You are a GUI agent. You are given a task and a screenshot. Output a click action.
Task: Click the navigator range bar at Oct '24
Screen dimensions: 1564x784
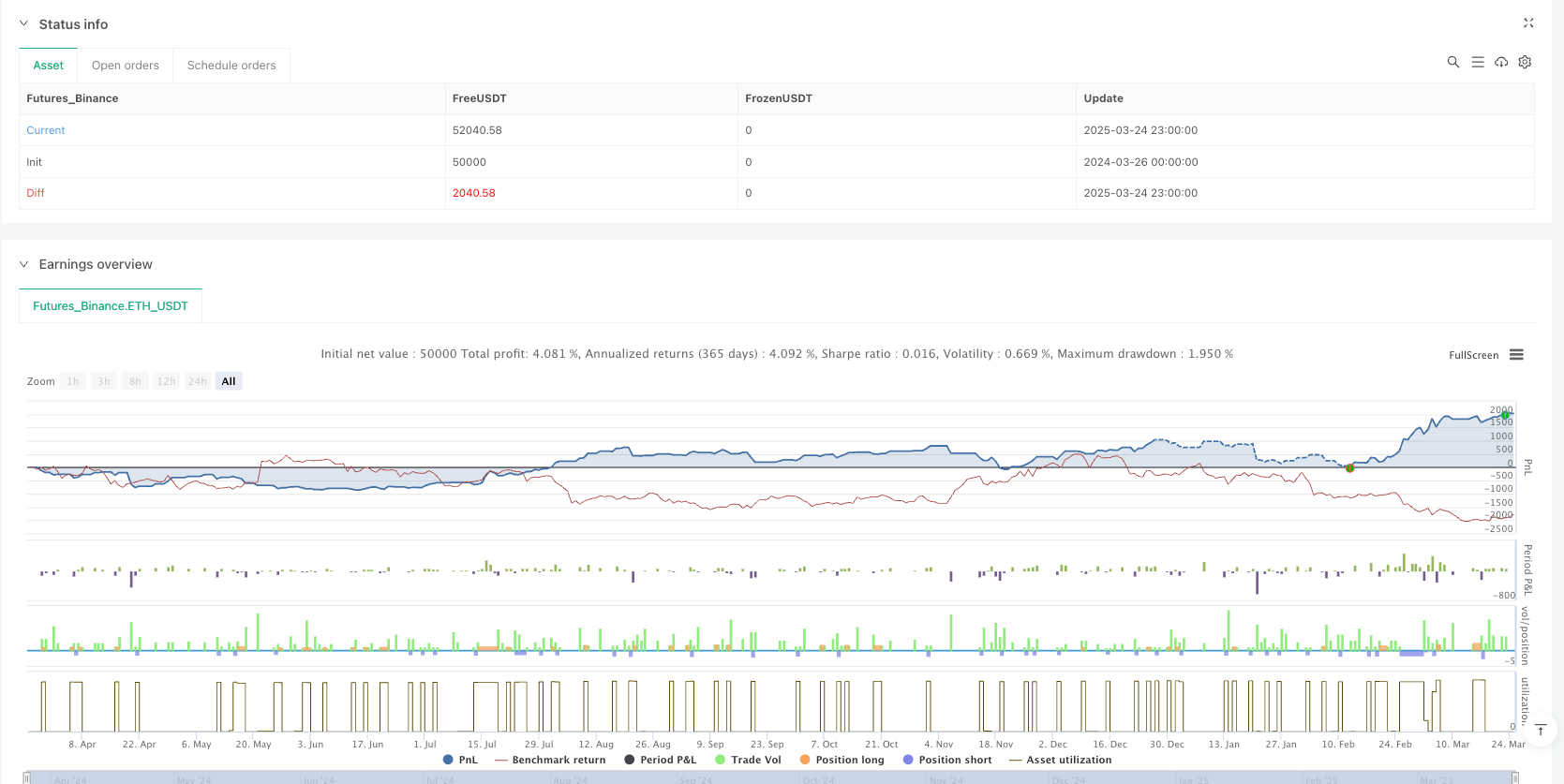pos(819,779)
